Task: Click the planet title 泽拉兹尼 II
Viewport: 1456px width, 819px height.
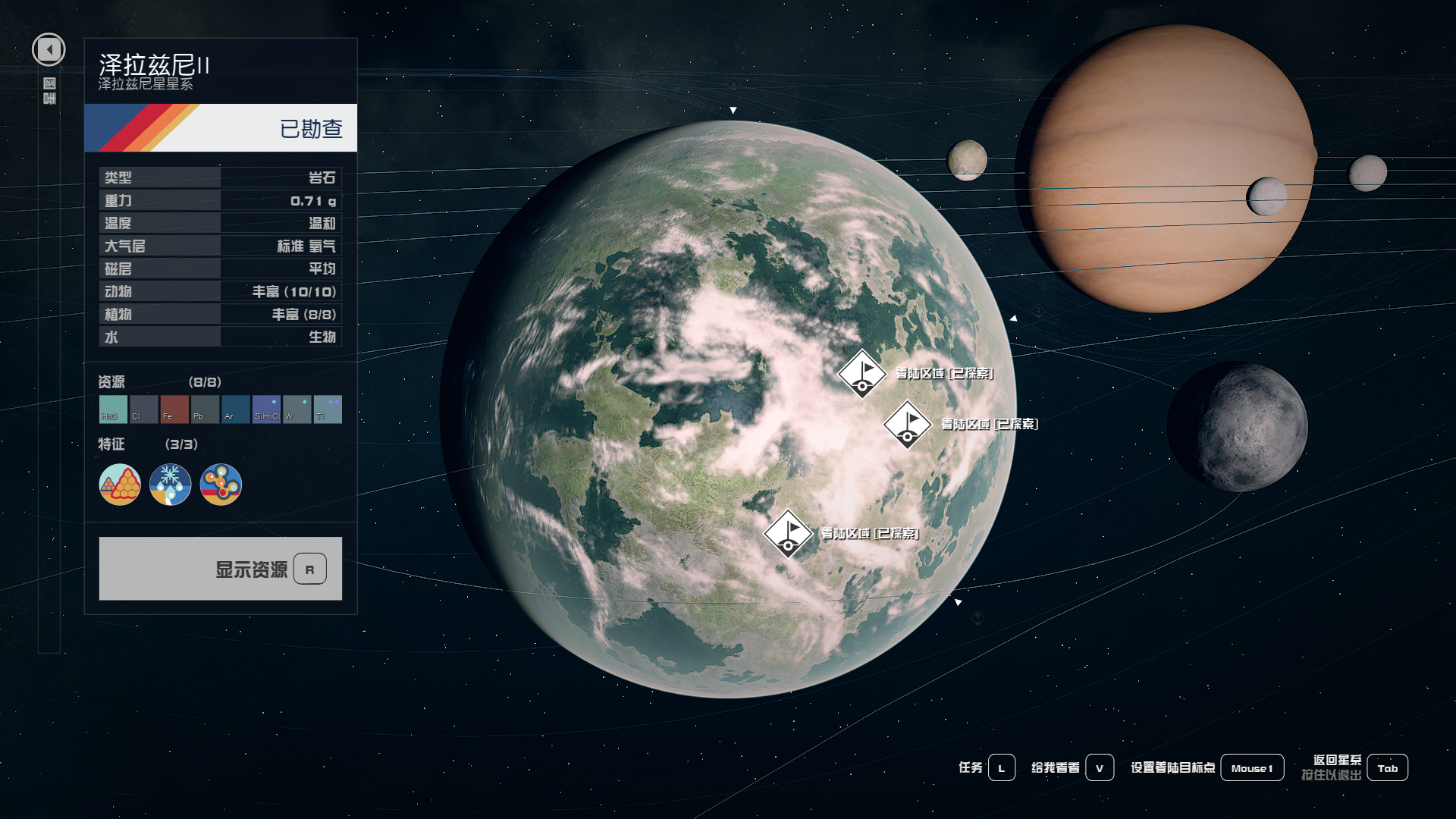Action: [x=154, y=64]
